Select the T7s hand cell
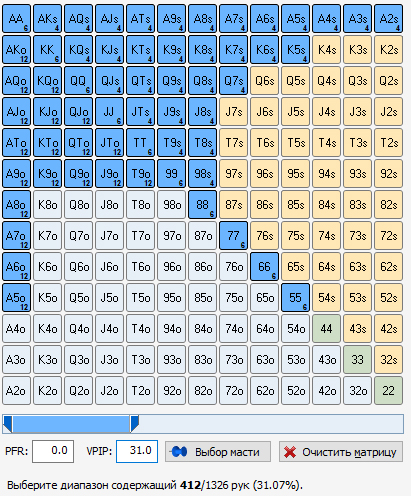411x496 pixels. pyautogui.click(x=233, y=143)
